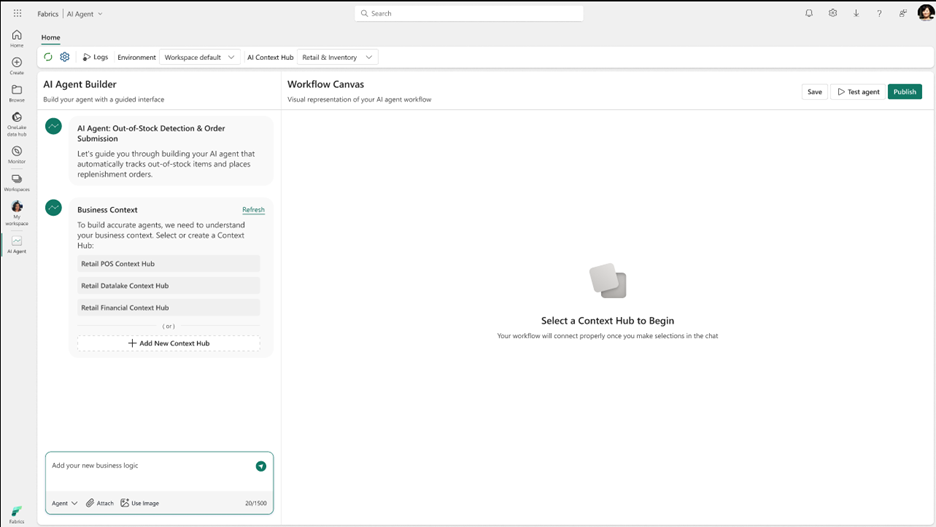Click the 20/1500 character counter
This screenshot has width=936, height=527.
point(255,503)
